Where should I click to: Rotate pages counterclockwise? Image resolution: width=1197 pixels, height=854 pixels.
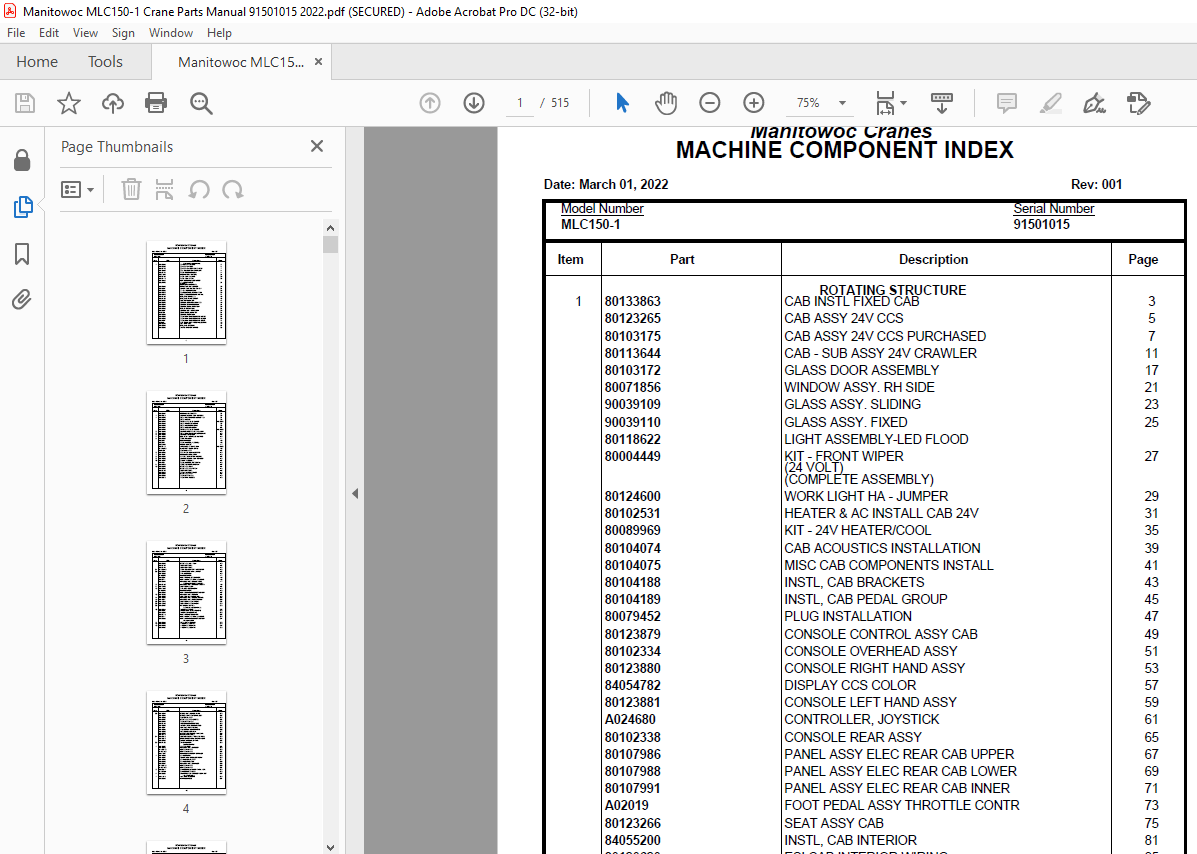(199, 189)
